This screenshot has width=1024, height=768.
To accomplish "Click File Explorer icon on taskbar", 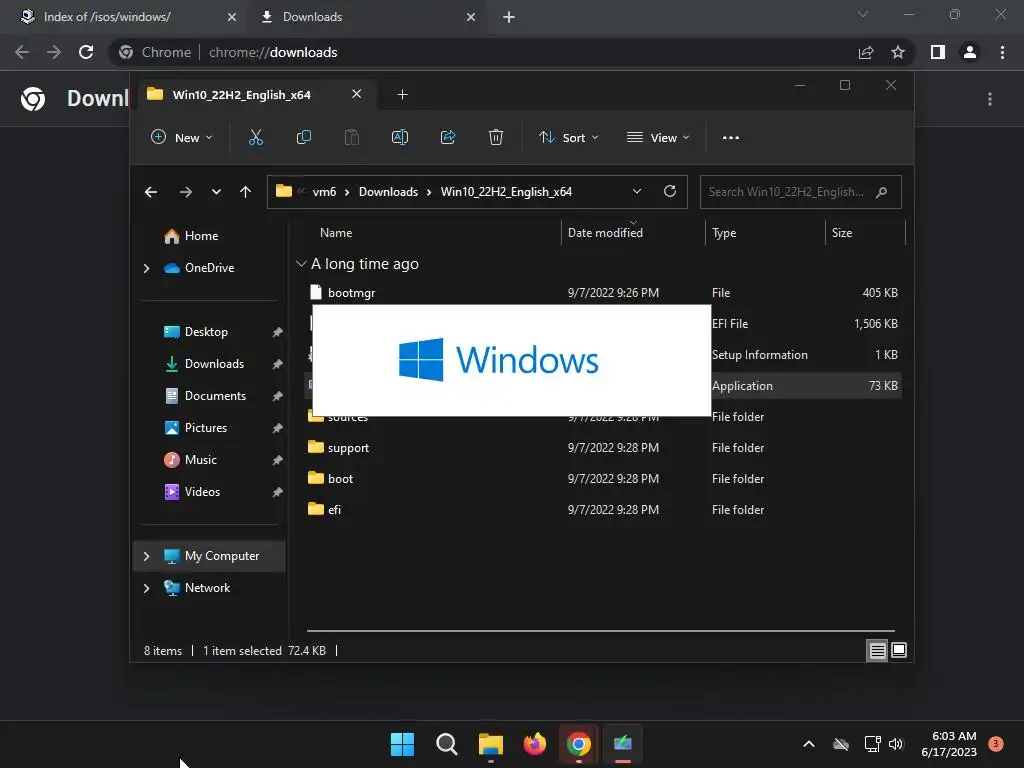I will coord(490,744).
